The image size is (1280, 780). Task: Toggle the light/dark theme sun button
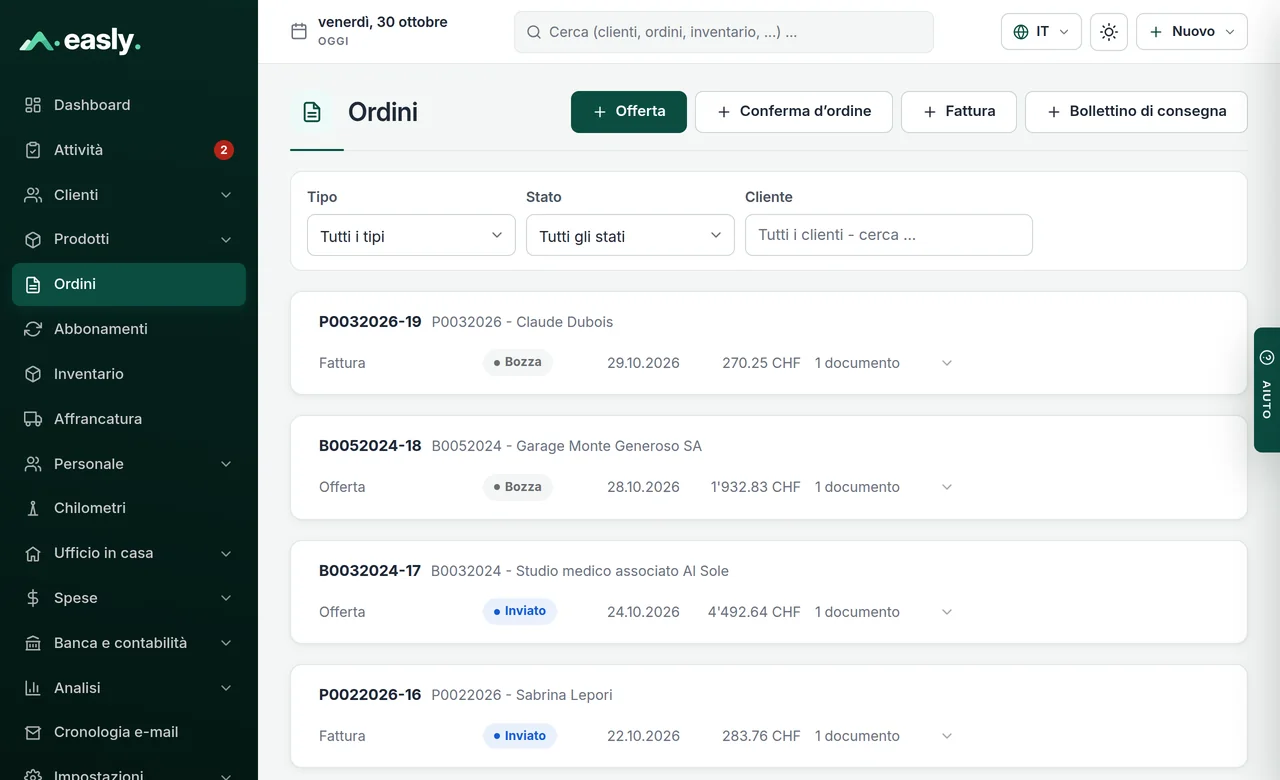click(x=1109, y=32)
